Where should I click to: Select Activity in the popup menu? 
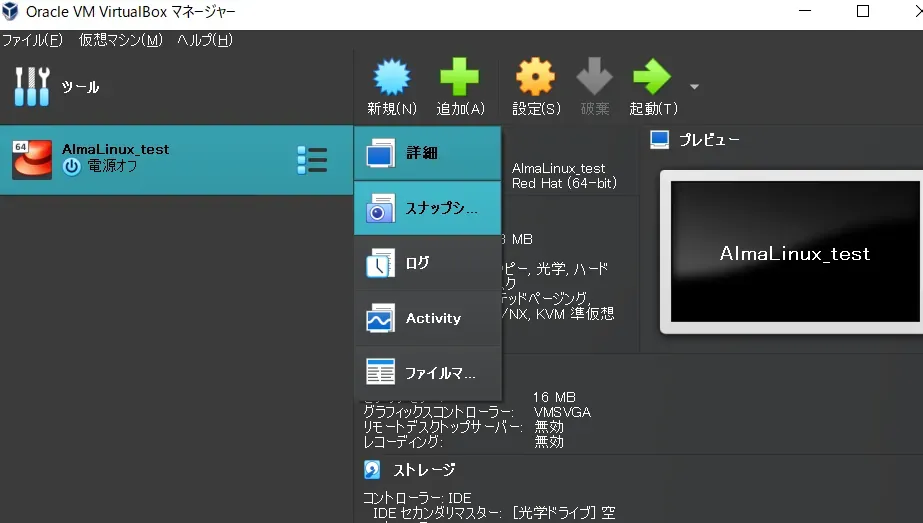coord(427,319)
